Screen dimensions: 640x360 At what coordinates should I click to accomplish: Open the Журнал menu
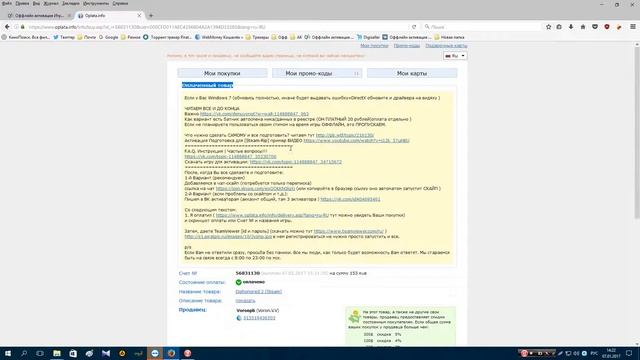(51, 3)
